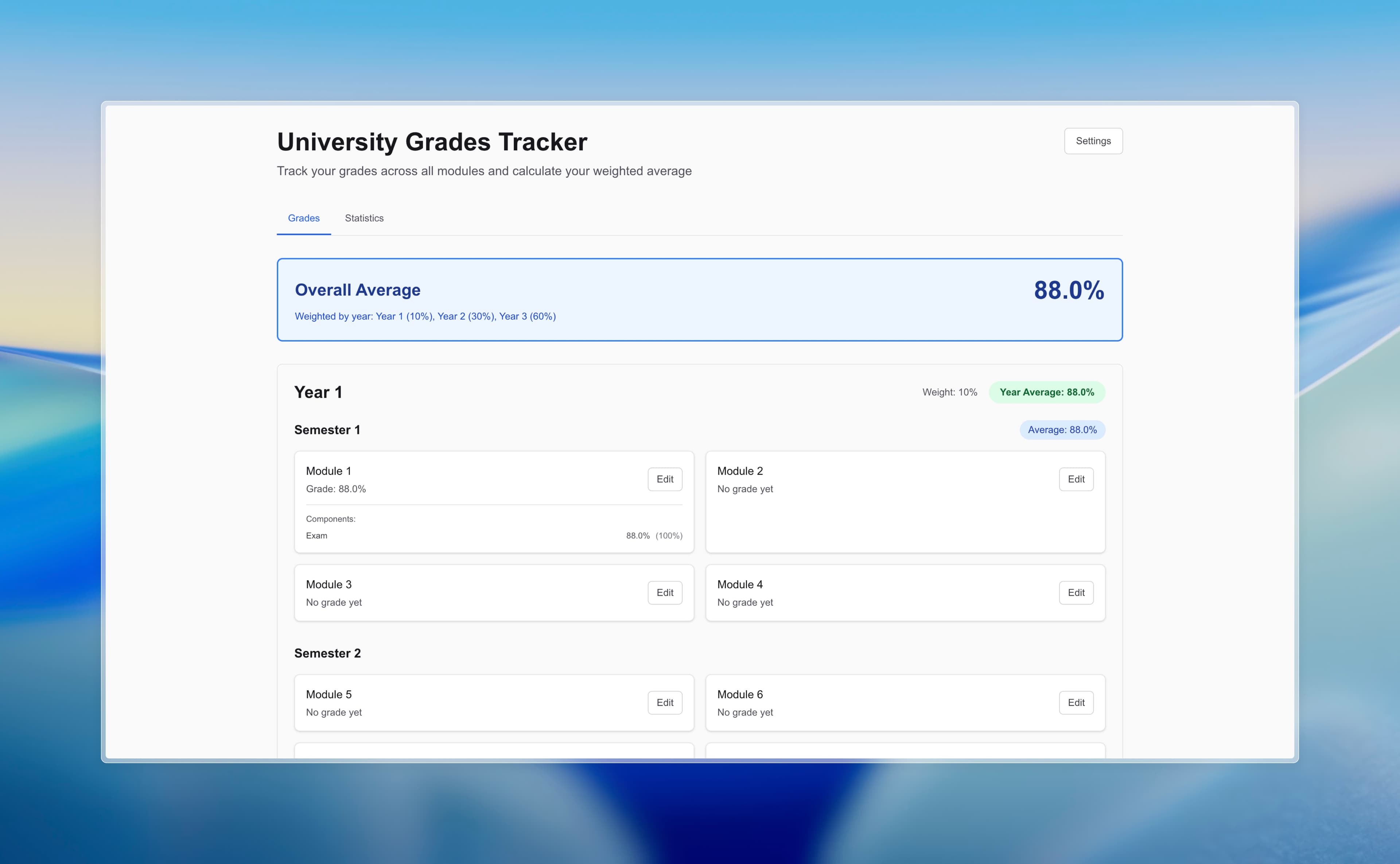Edit Module 1 grades

tap(664, 479)
